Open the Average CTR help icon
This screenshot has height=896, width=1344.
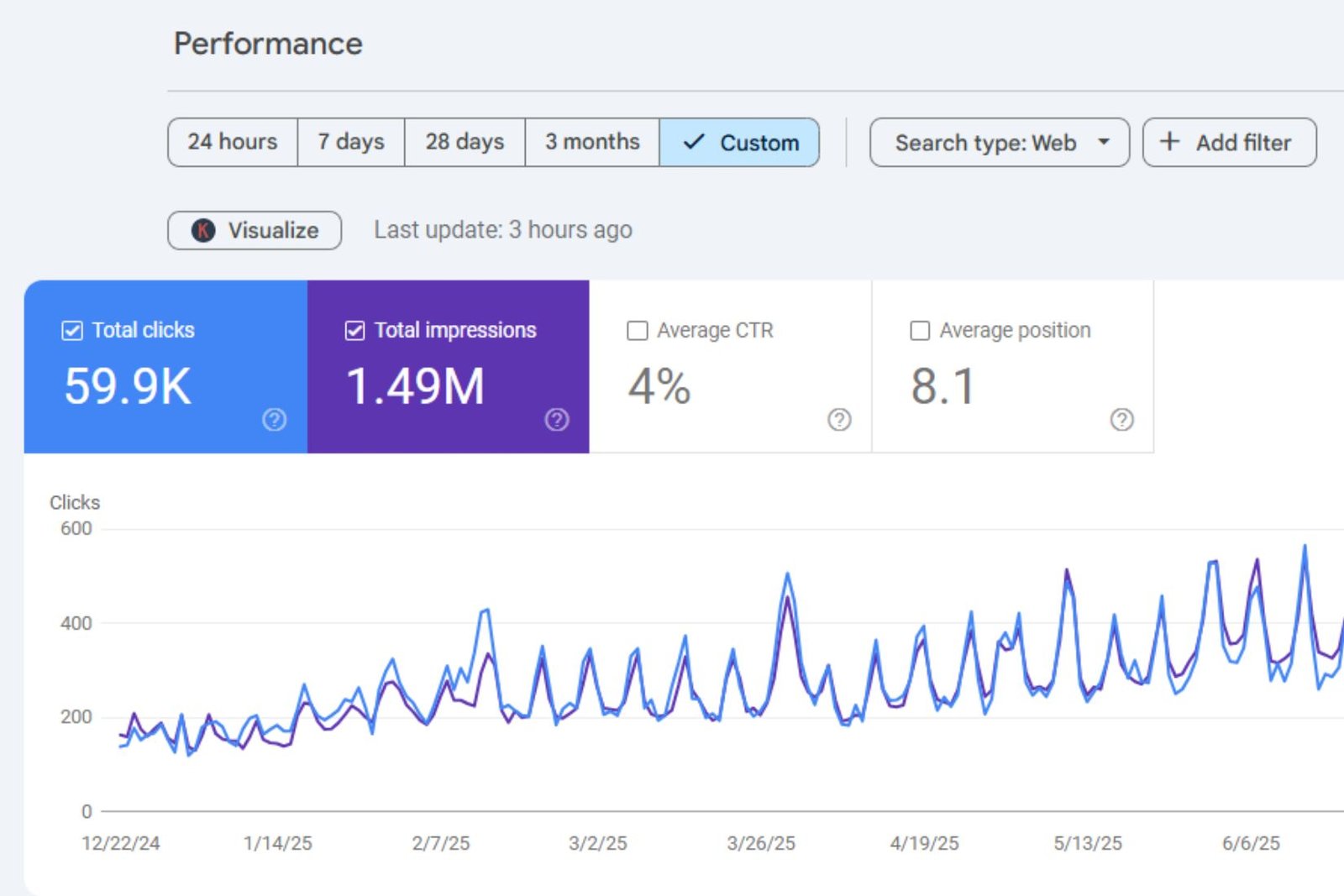838,419
